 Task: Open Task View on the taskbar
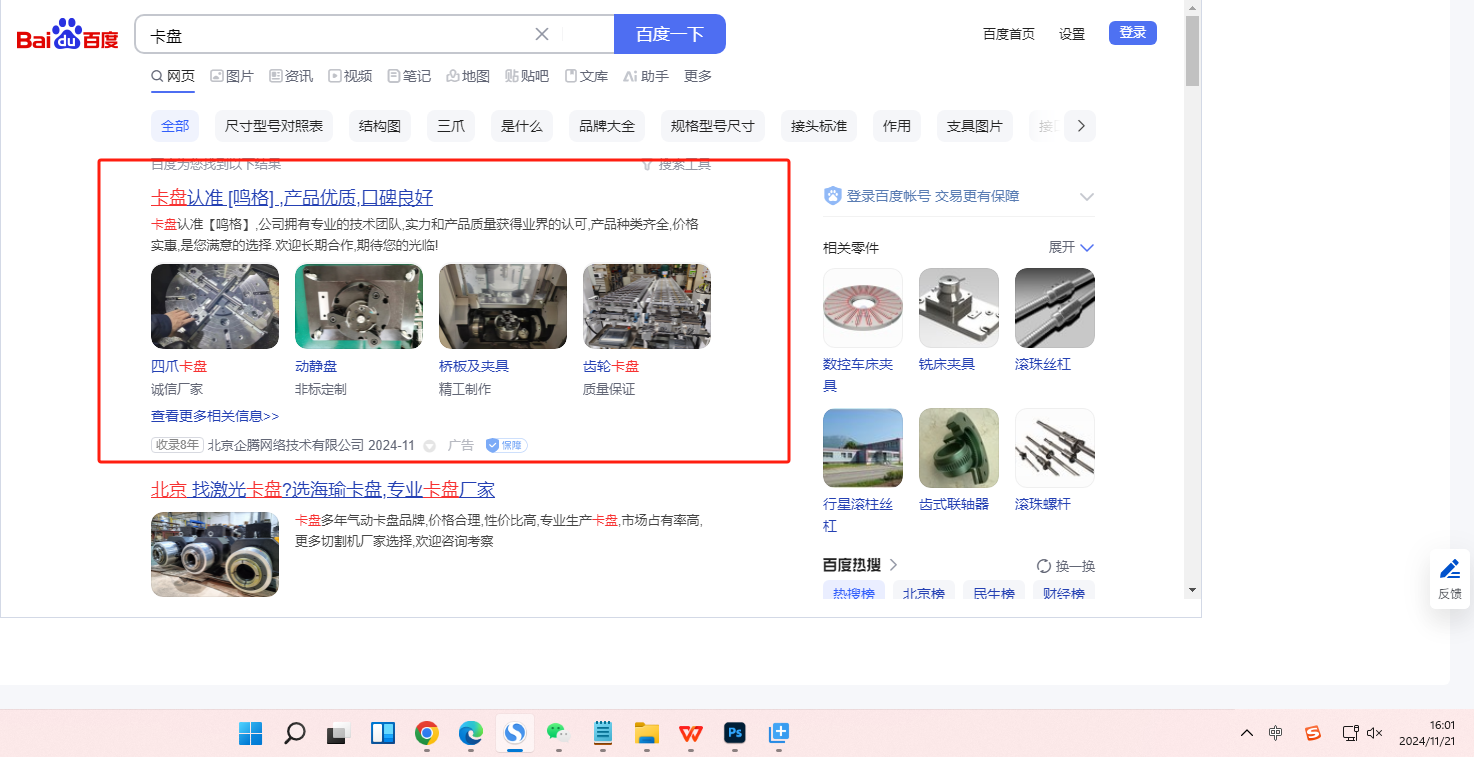pyautogui.click(x=338, y=733)
